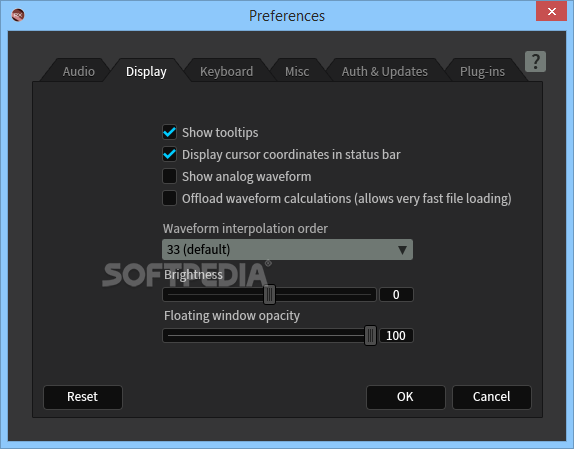This screenshot has height=449, width=574.
Task: Switch to the Audio tab
Action: (x=78, y=71)
